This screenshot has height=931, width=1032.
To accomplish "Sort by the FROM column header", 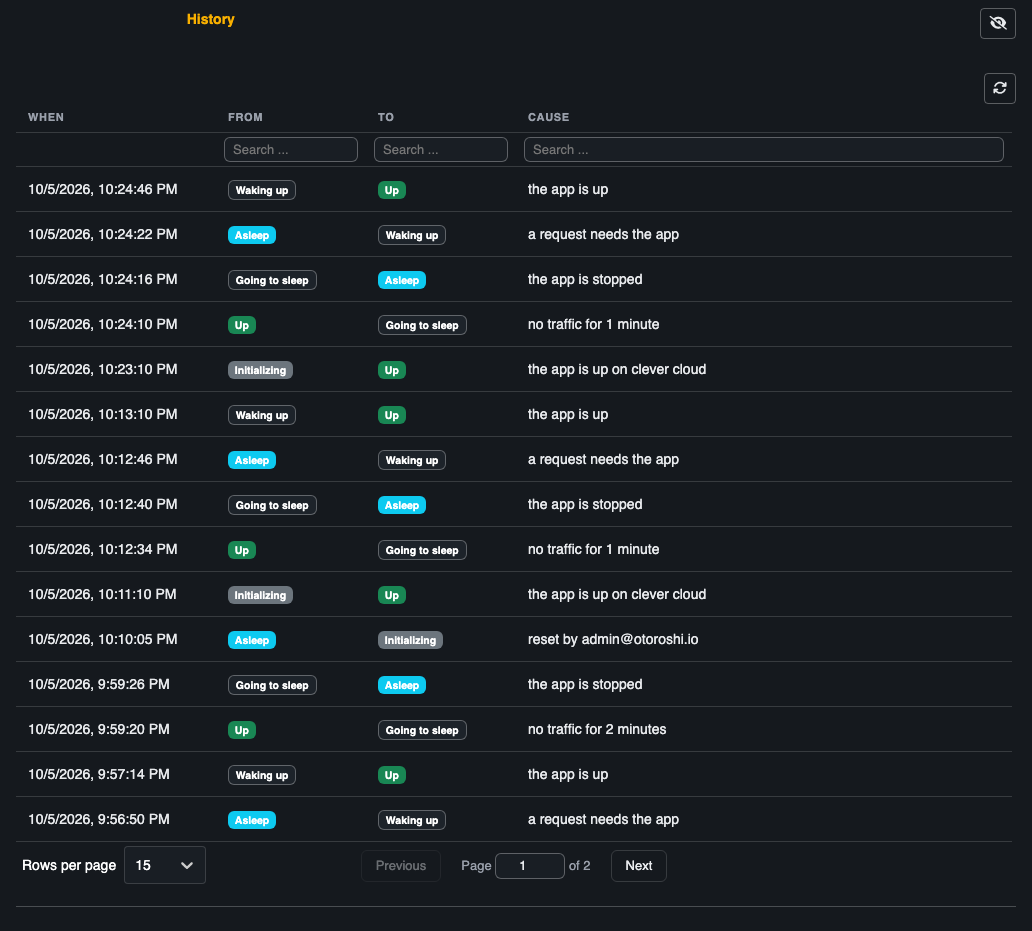I will 245,117.
